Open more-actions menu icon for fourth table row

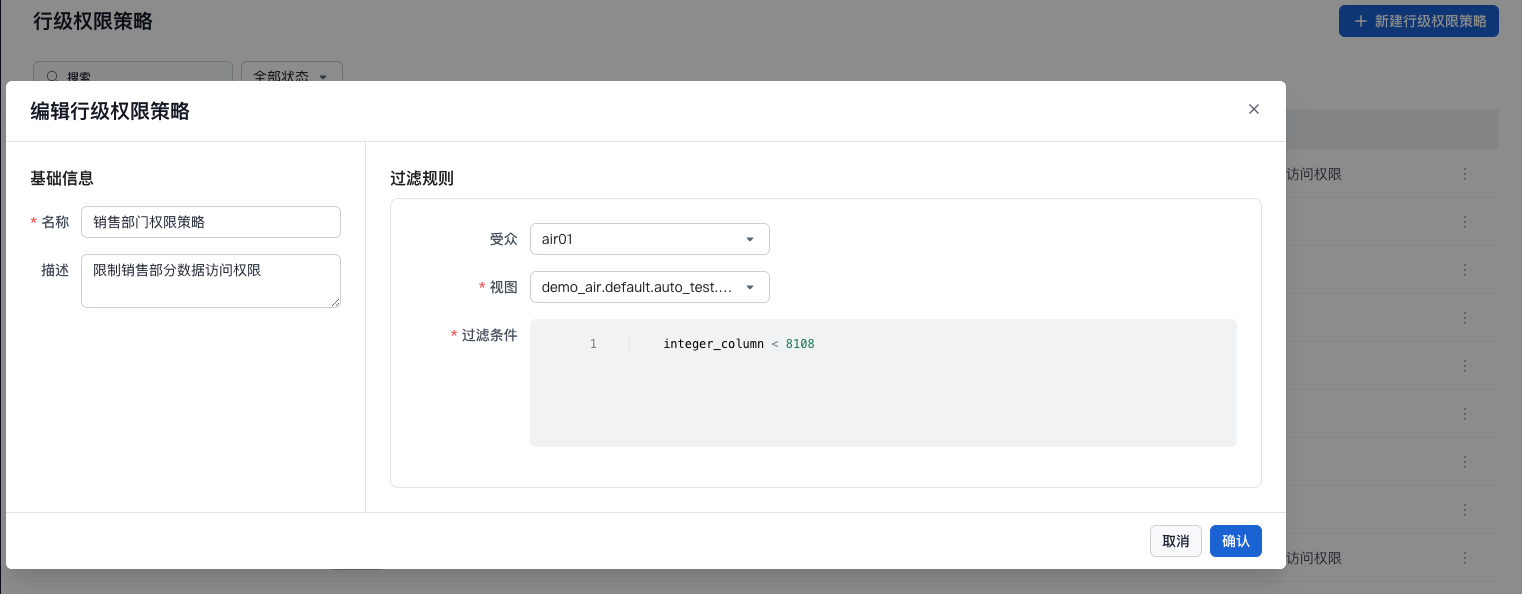coord(1465,318)
